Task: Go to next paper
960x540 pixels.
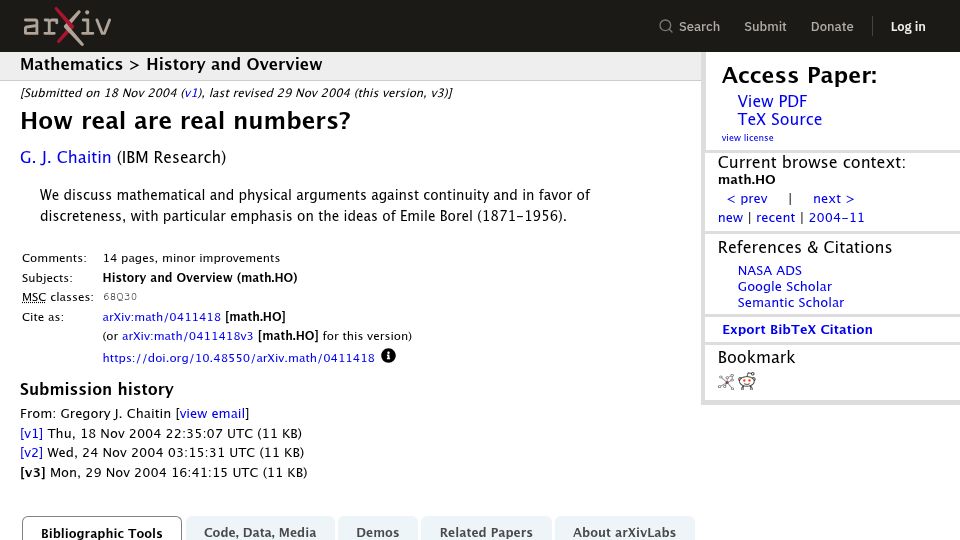Action: click(x=833, y=198)
